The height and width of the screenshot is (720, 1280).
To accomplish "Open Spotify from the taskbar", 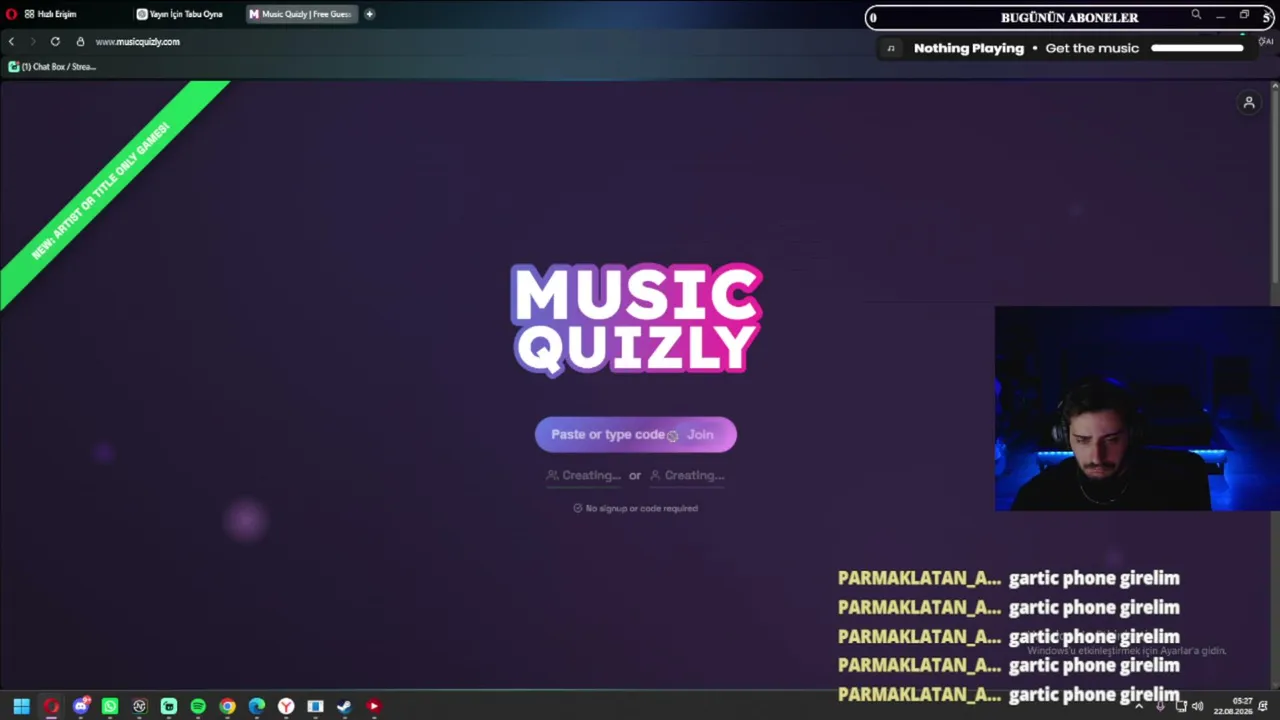I will [198, 706].
